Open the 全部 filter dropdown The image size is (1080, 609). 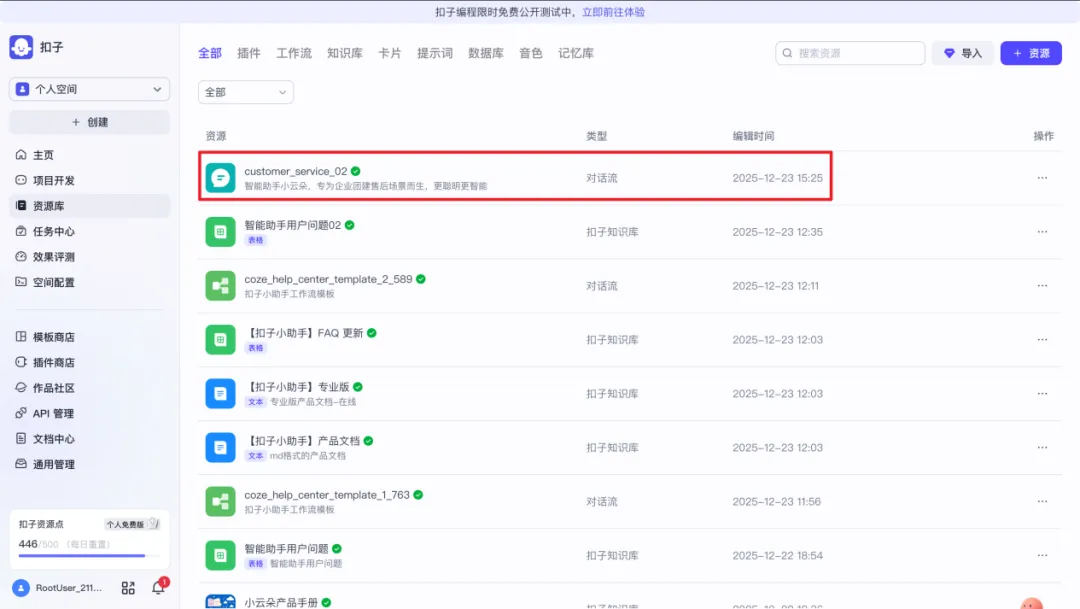(x=246, y=92)
